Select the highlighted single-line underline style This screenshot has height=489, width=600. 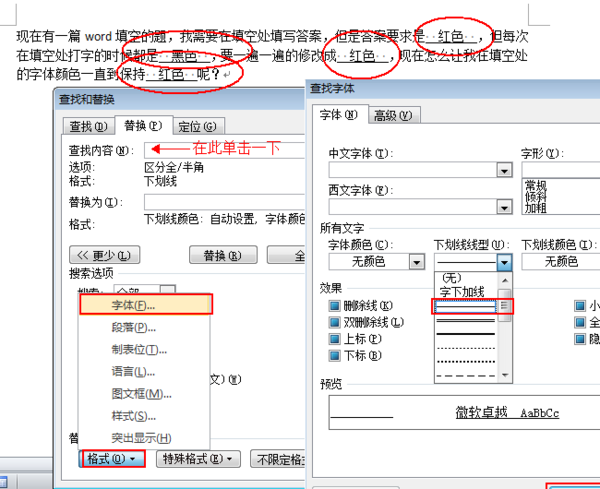[x=466, y=306]
